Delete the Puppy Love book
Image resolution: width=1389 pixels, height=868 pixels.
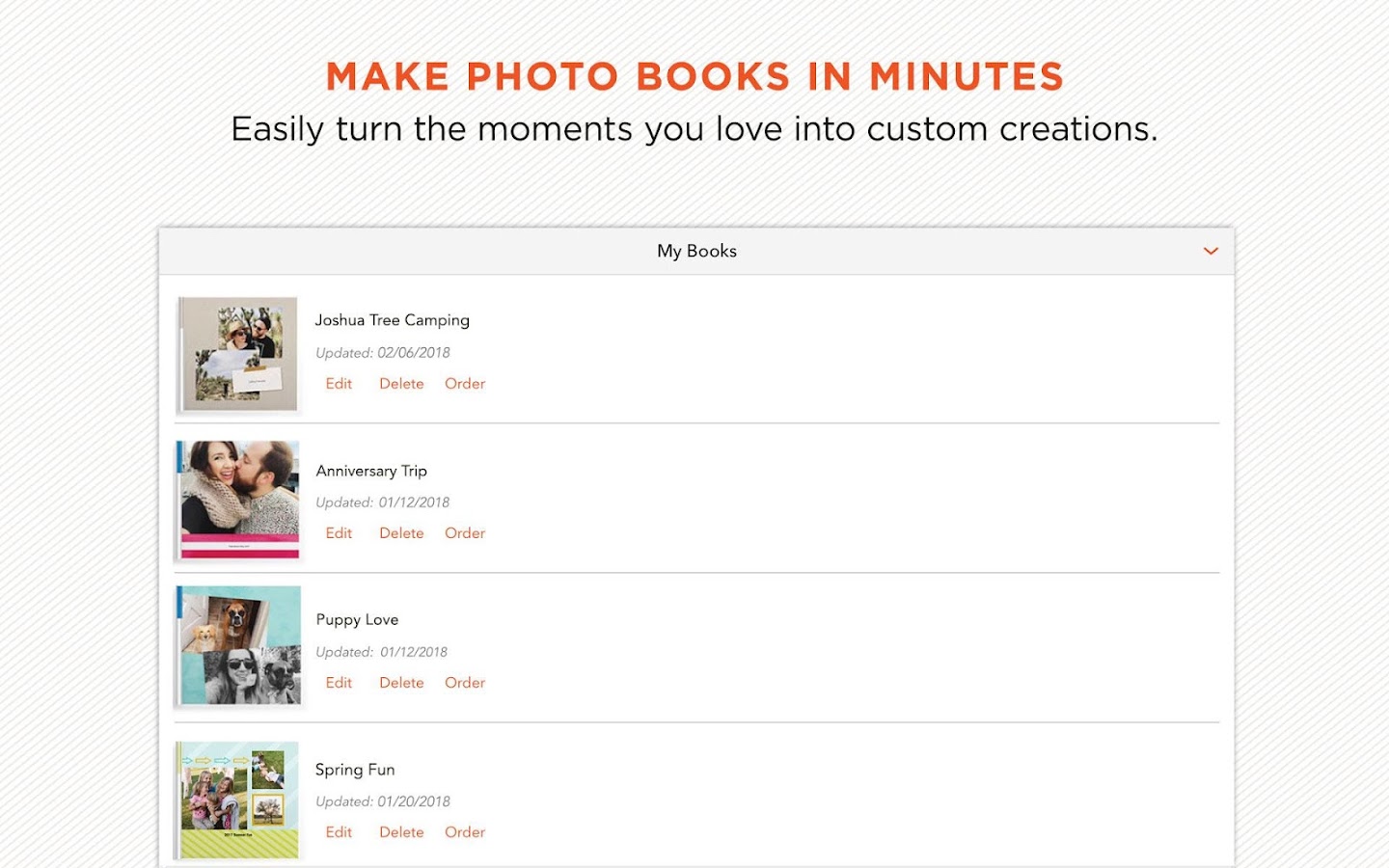(x=401, y=683)
